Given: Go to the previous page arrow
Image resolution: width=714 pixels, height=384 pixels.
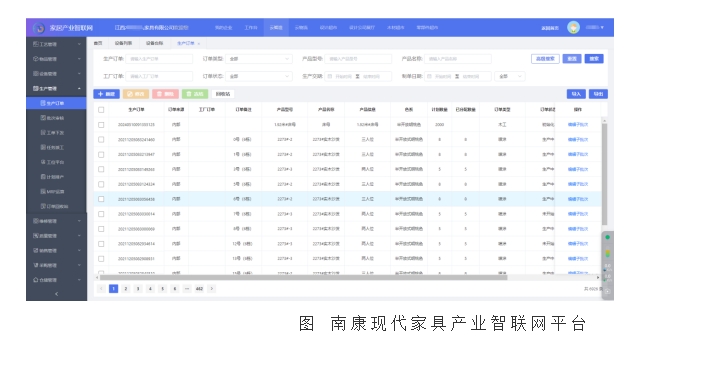Looking at the screenshot, I should click(x=101, y=288).
